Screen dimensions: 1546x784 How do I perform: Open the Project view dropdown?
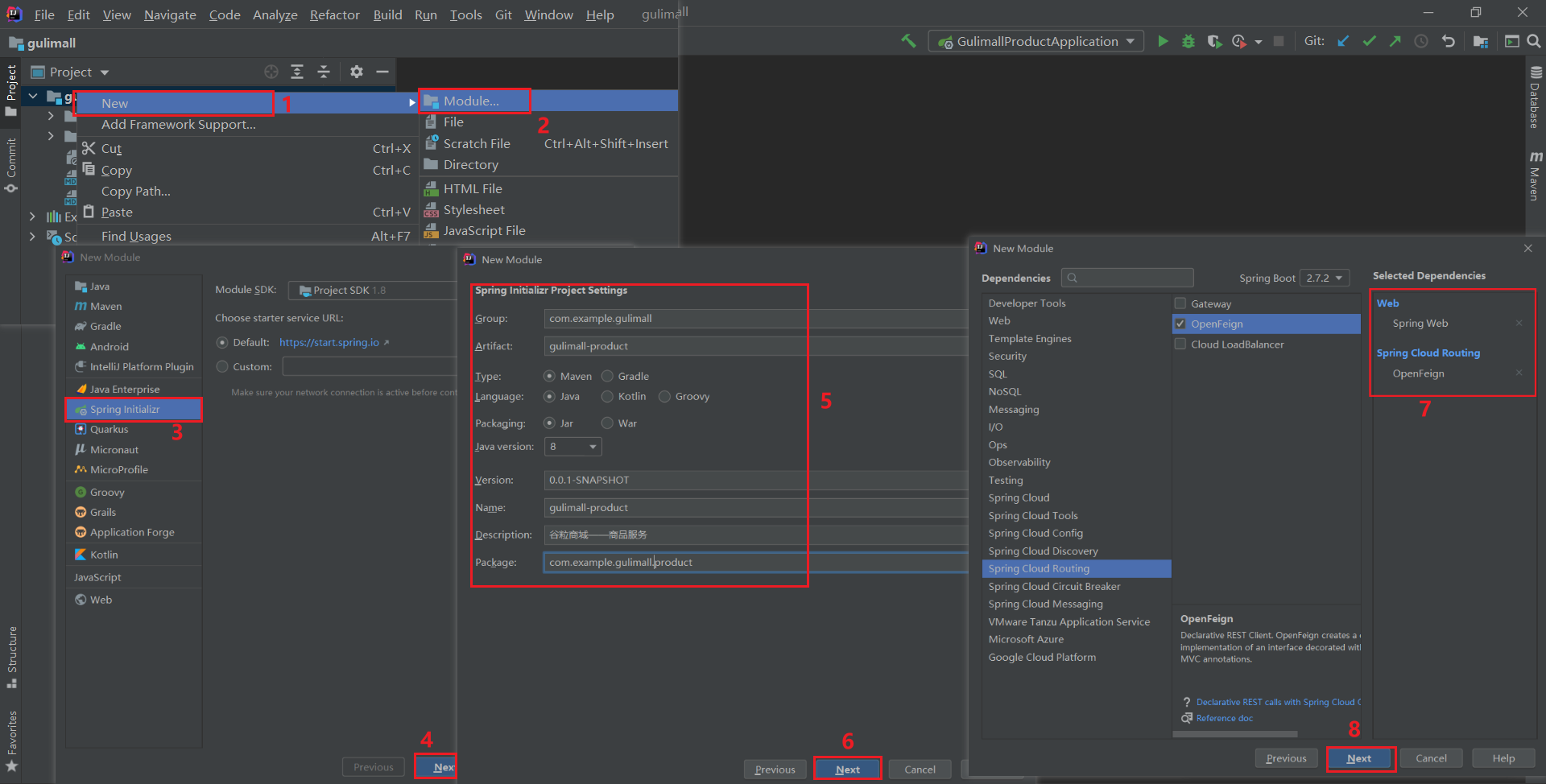tap(70, 72)
